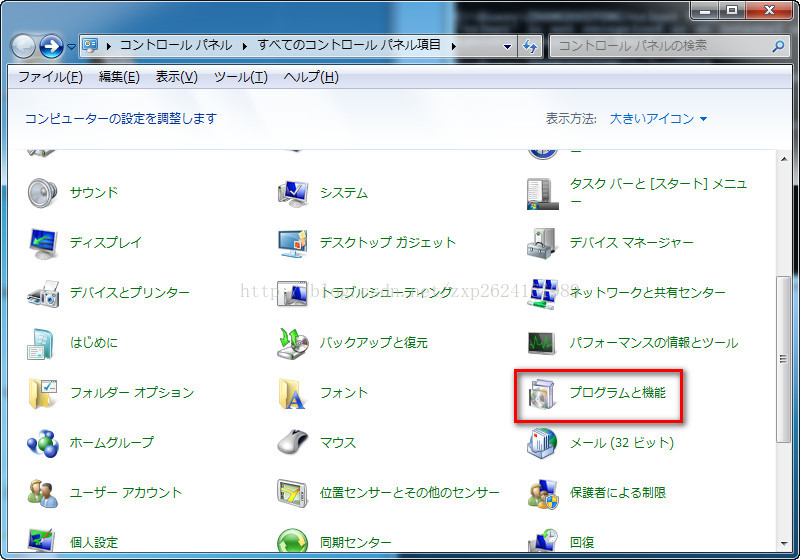Open the 回復 icon
The height and width of the screenshot is (560, 800).
point(542,541)
